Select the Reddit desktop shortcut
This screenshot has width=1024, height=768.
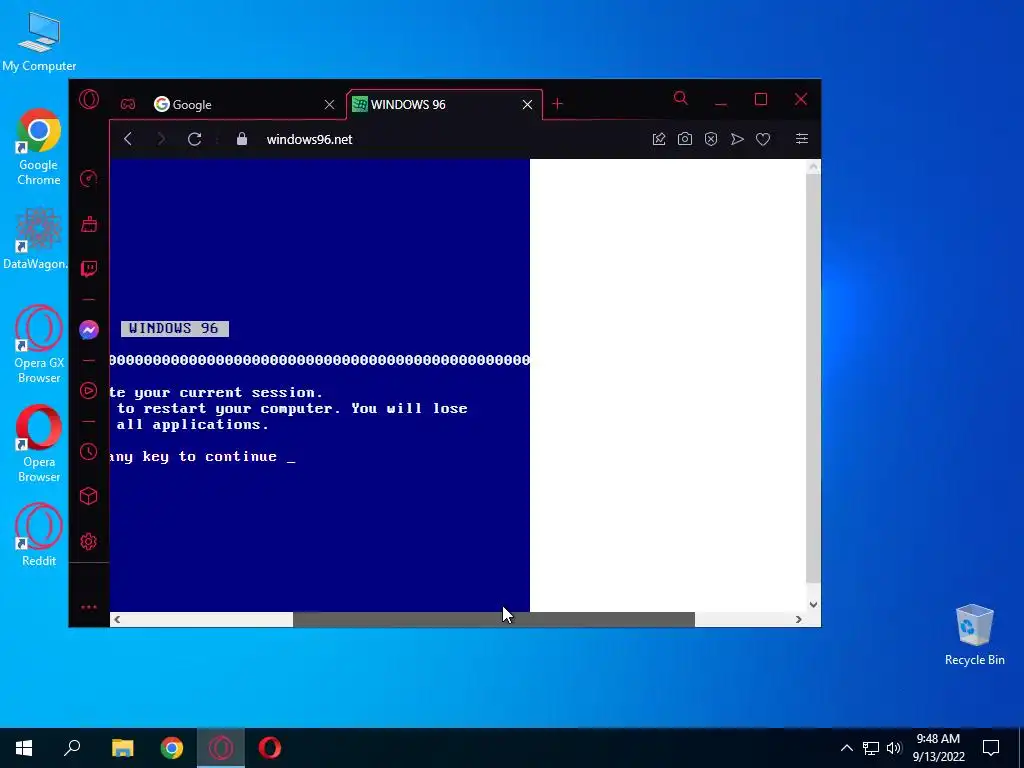click(39, 535)
